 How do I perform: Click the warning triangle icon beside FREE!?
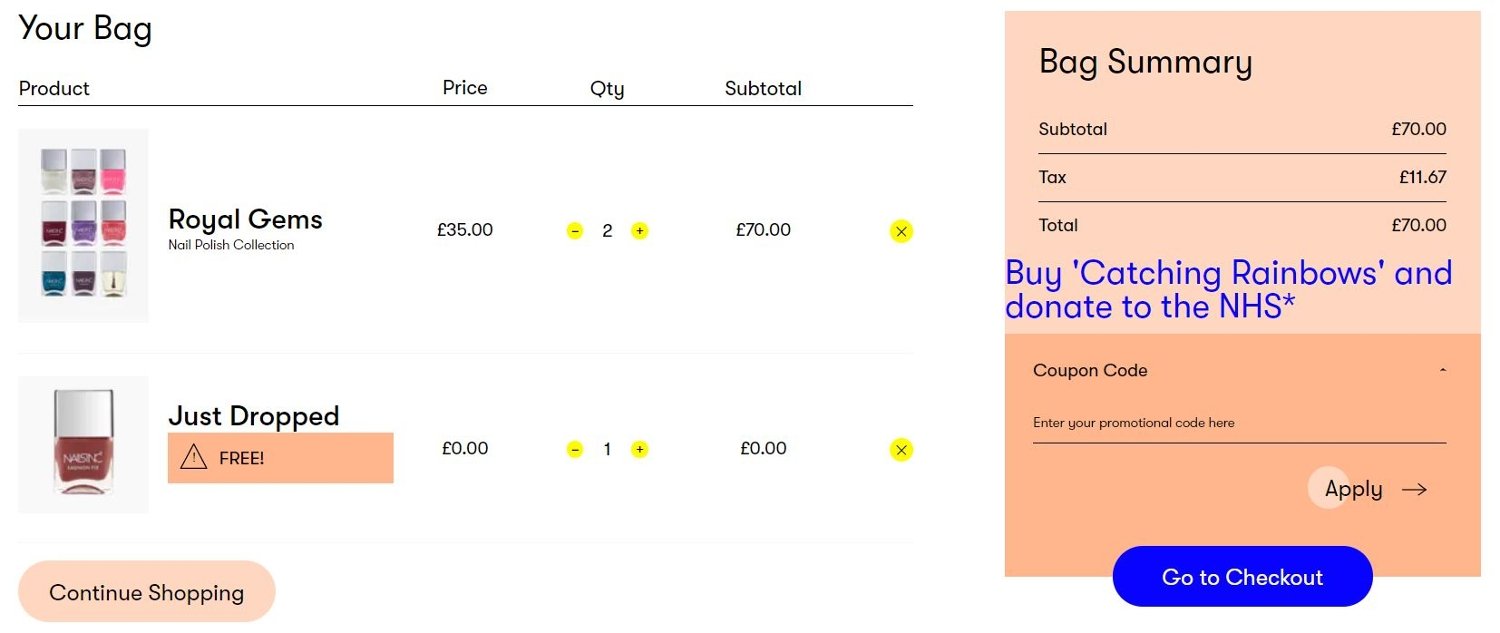tap(193, 458)
